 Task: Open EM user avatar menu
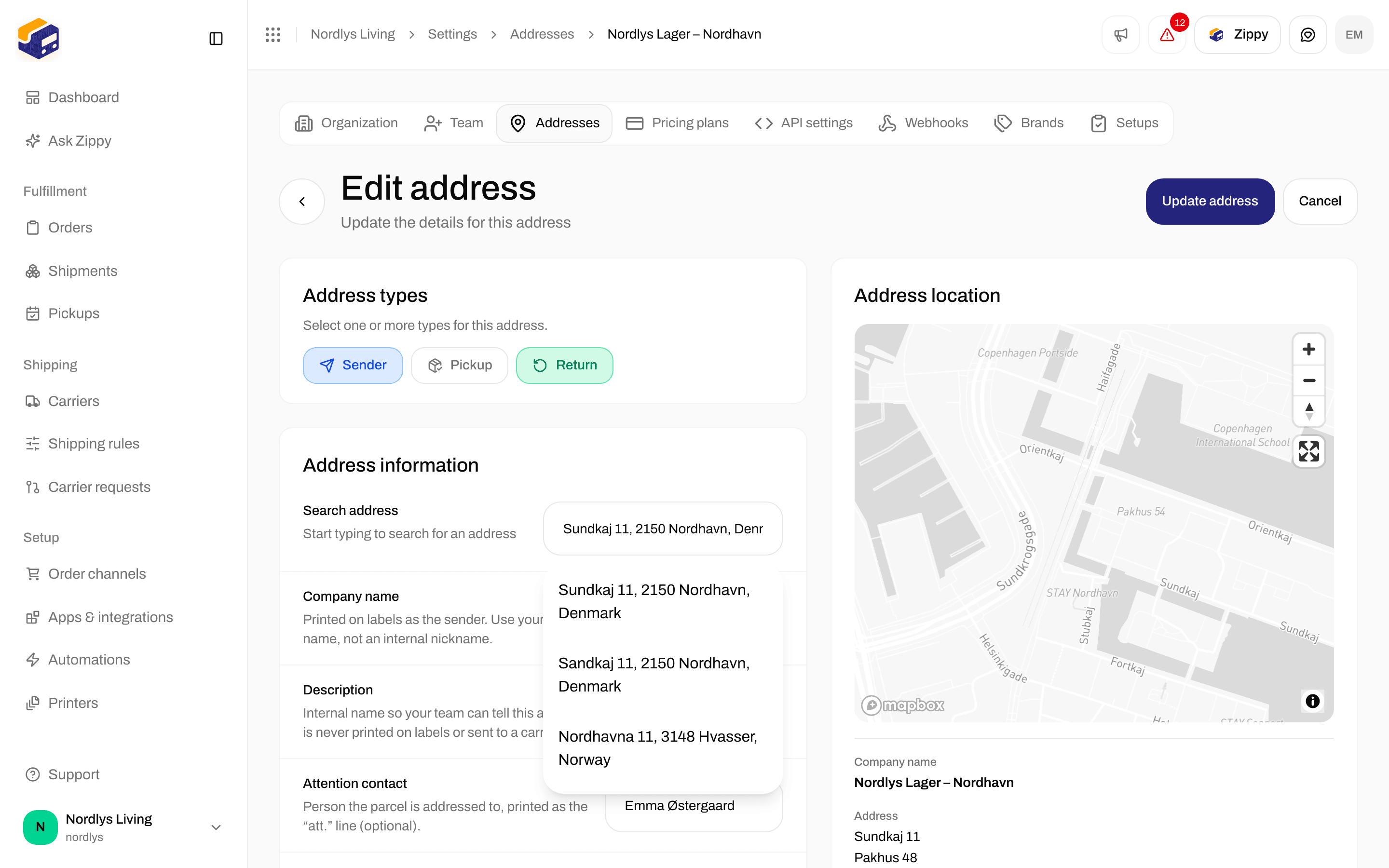(x=1354, y=34)
